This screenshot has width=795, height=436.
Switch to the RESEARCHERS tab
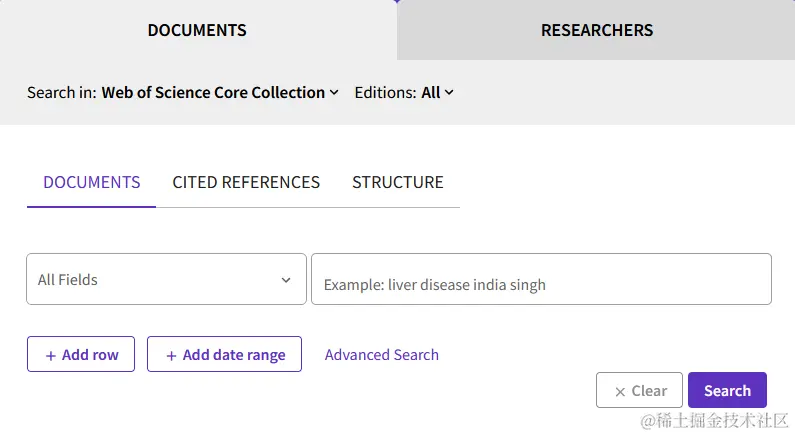597,30
